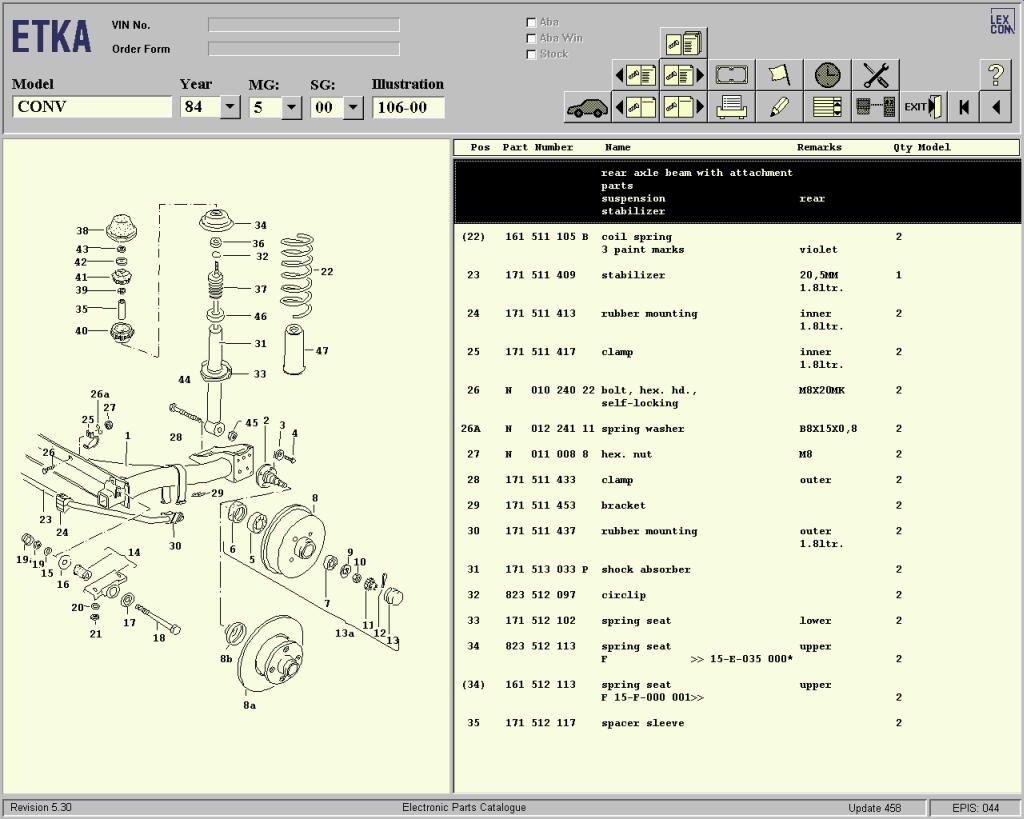Open the Year dropdown arrow
The image size is (1024, 819).
pyautogui.click(x=230, y=107)
